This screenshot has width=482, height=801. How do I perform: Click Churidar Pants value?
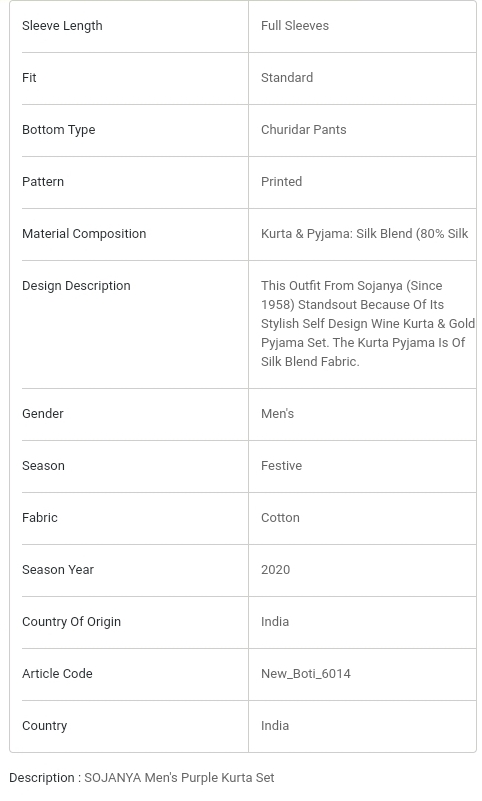[303, 130]
